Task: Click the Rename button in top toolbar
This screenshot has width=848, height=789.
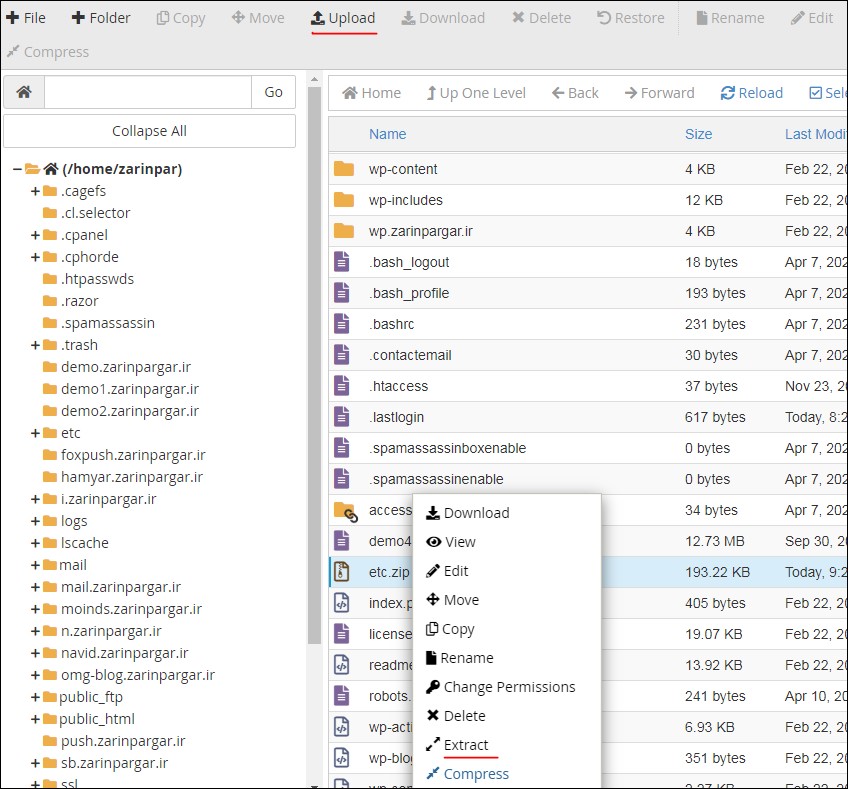Action: point(730,18)
